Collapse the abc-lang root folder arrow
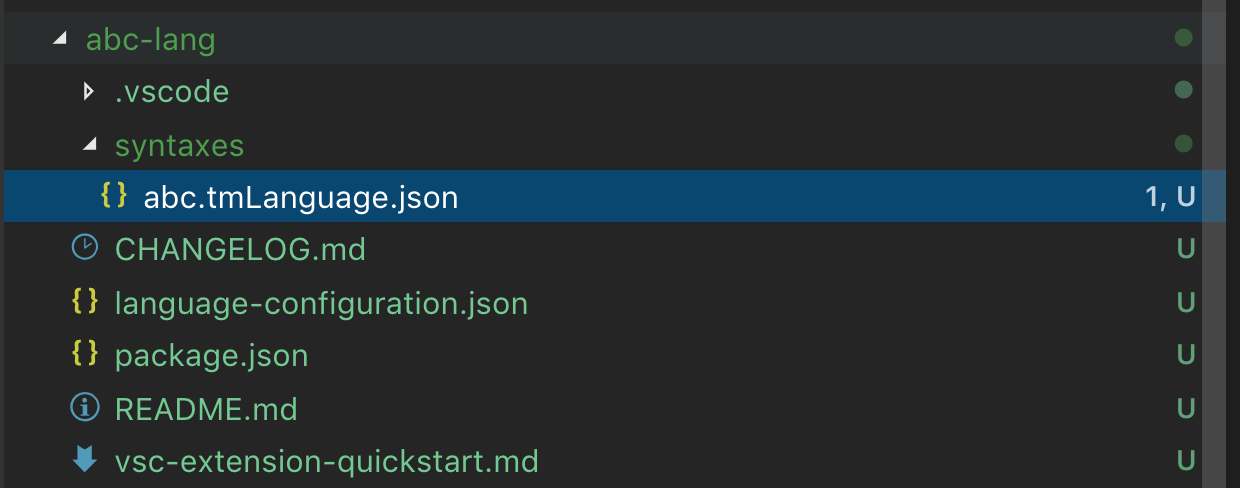 coord(61,39)
